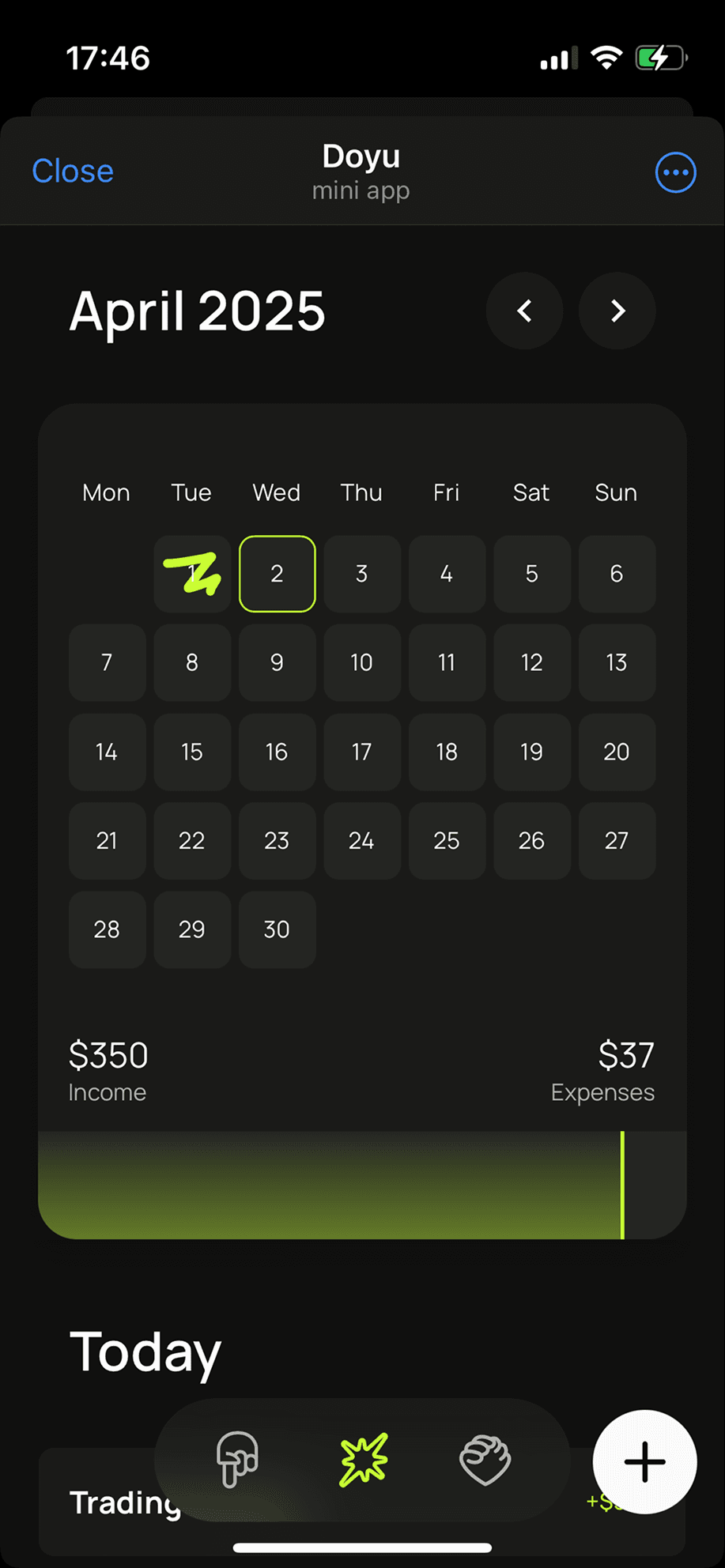Viewport: 725px width, 1568px height.
Task: Choose April 30 in the calendar grid
Action: click(x=277, y=929)
